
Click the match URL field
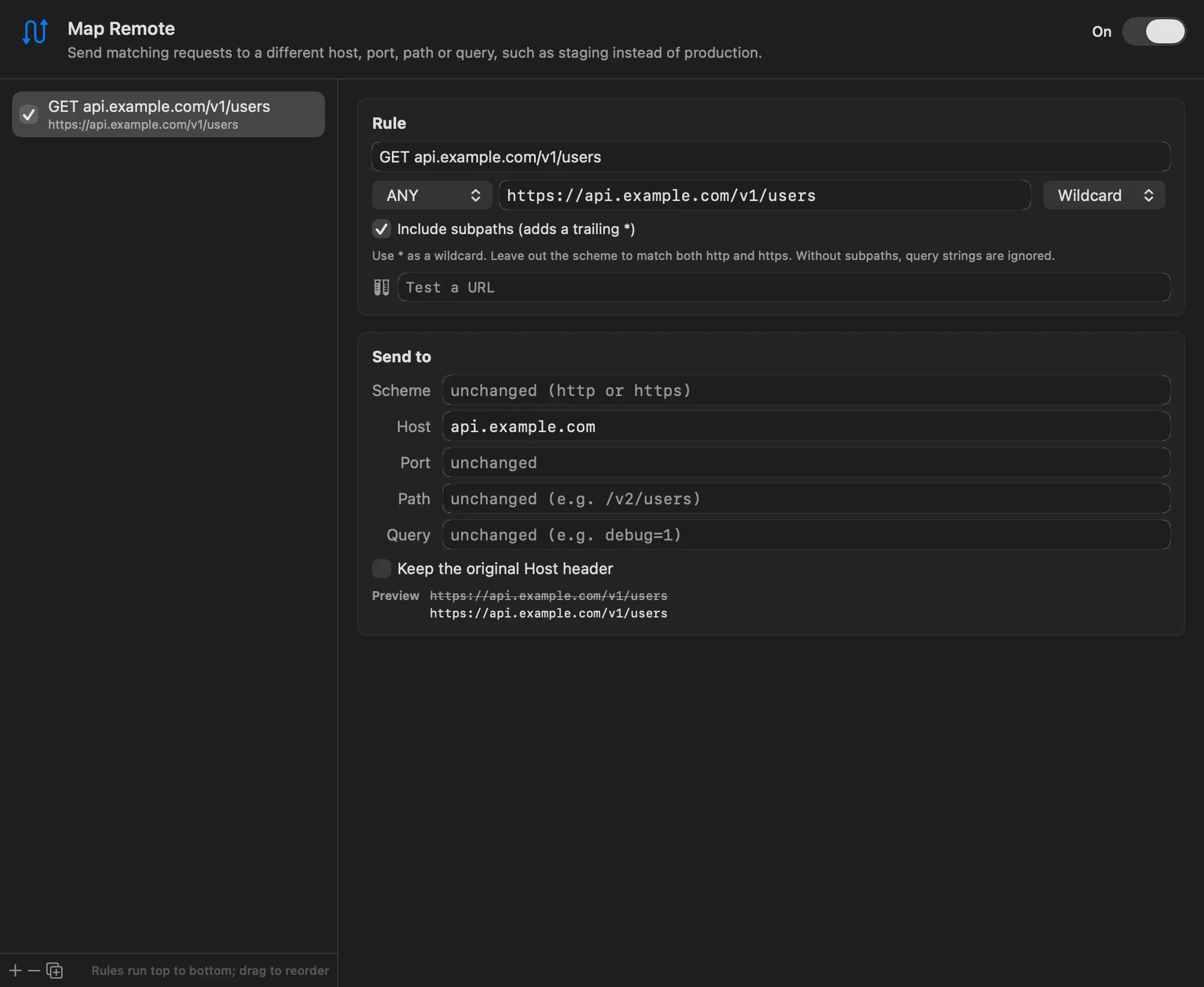click(765, 195)
